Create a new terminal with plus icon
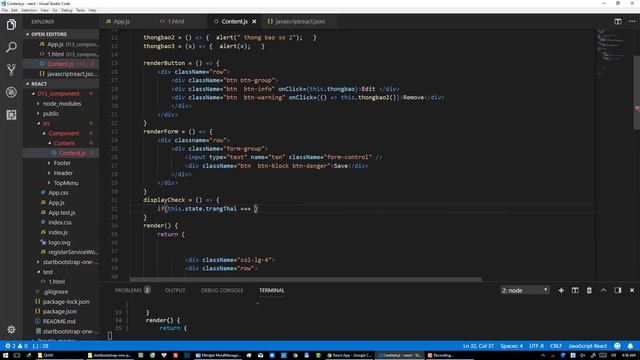This screenshot has height=360, width=640. coord(561,290)
